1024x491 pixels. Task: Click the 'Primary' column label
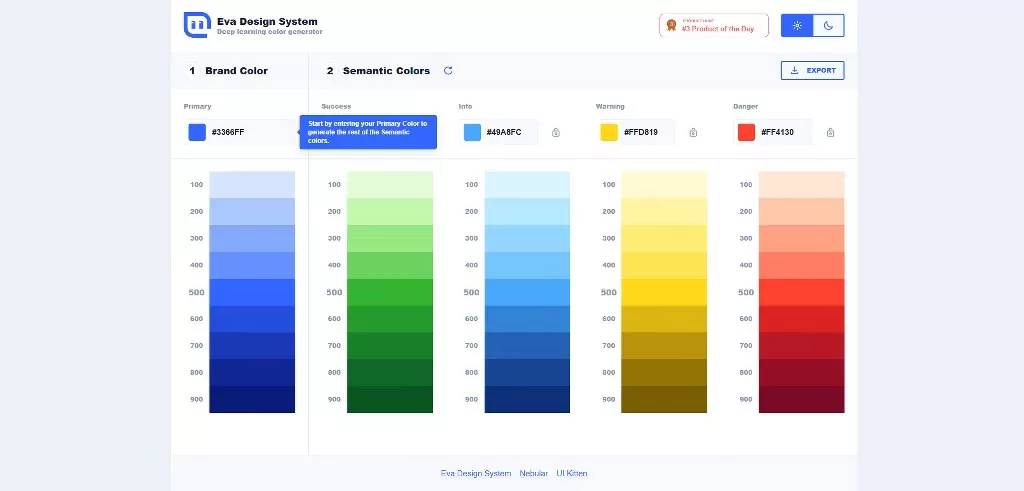point(197,106)
